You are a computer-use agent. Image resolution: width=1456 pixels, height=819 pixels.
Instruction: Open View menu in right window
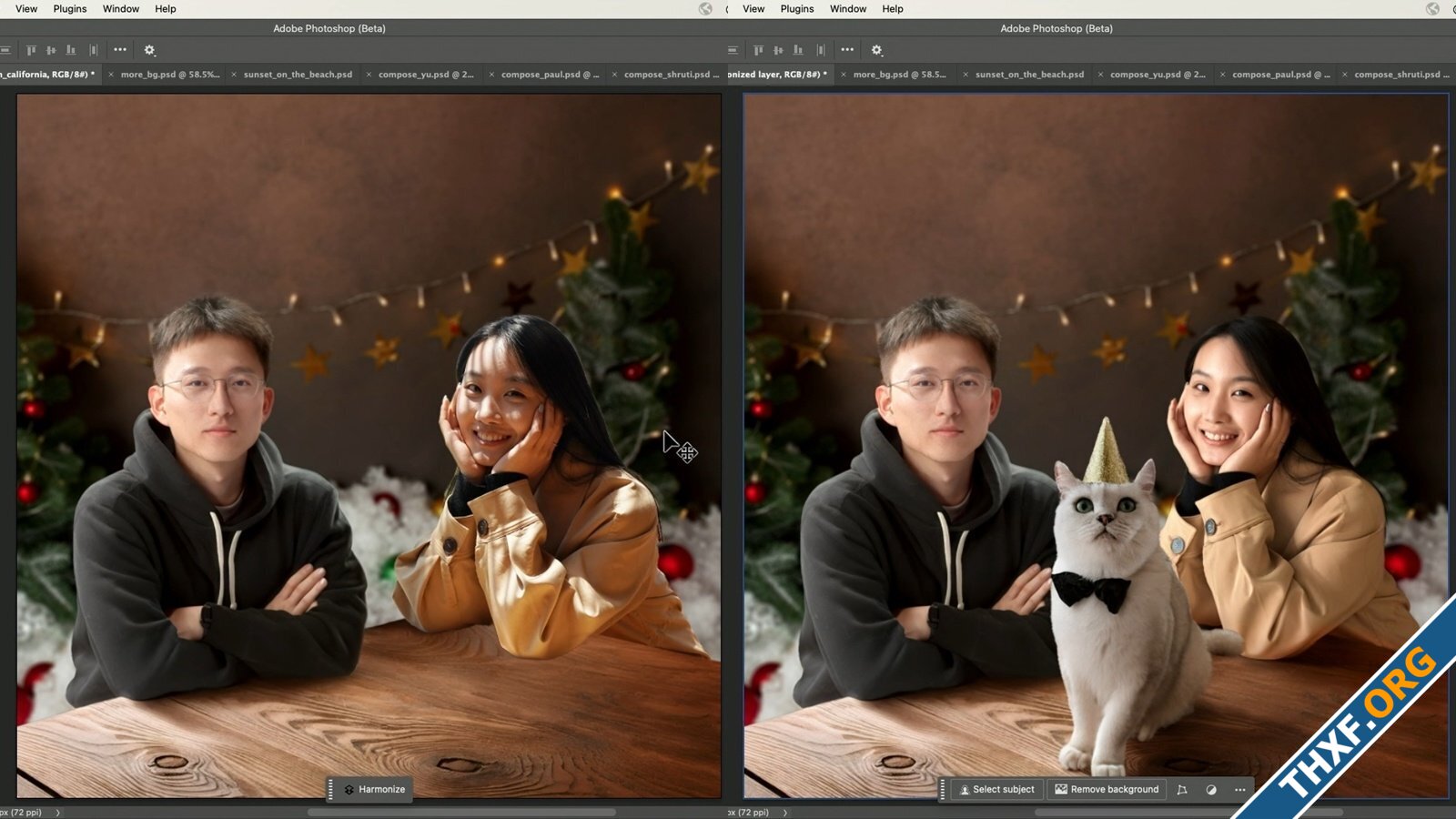(x=753, y=9)
